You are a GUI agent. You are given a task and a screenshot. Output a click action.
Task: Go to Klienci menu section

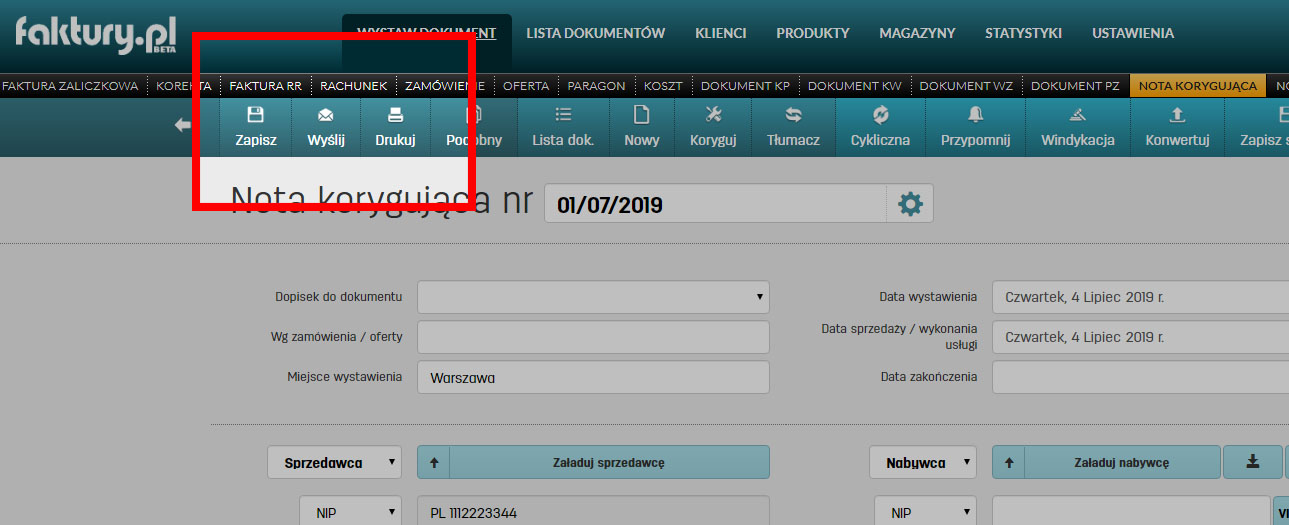pyautogui.click(x=720, y=33)
